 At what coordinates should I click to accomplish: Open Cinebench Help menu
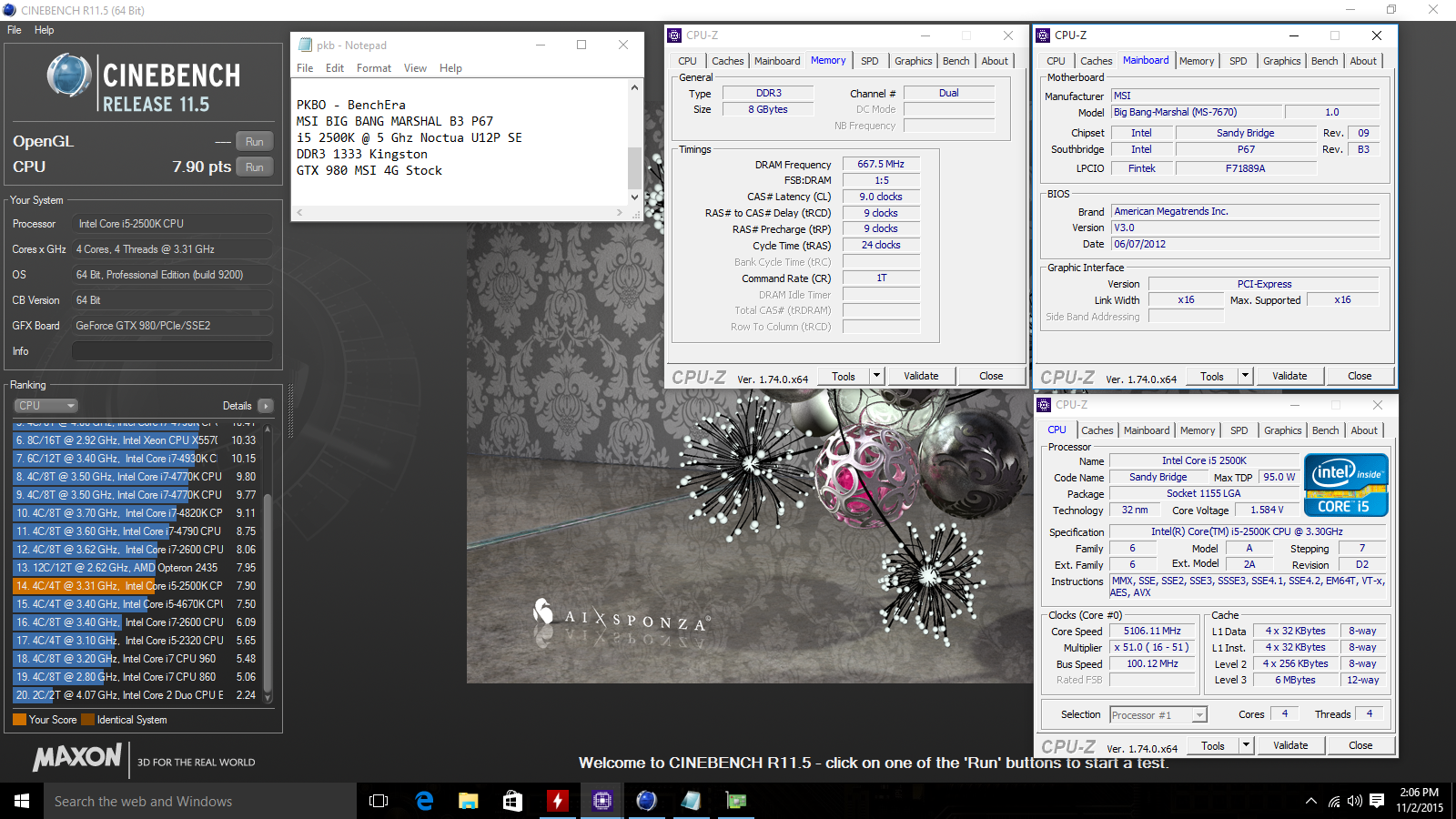[44, 30]
